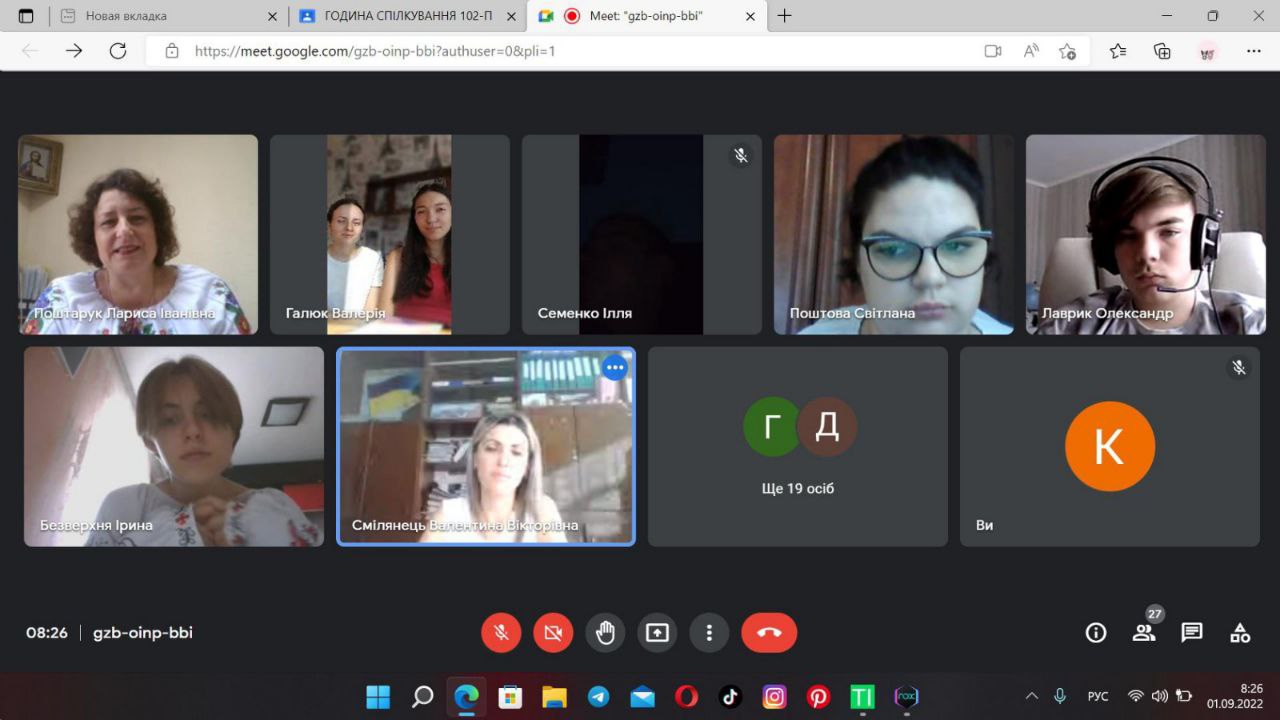Image resolution: width=1280 pixels, height=720 pixels.
Task: Click the meet.google.com address bar
Action: coord(560,51)
